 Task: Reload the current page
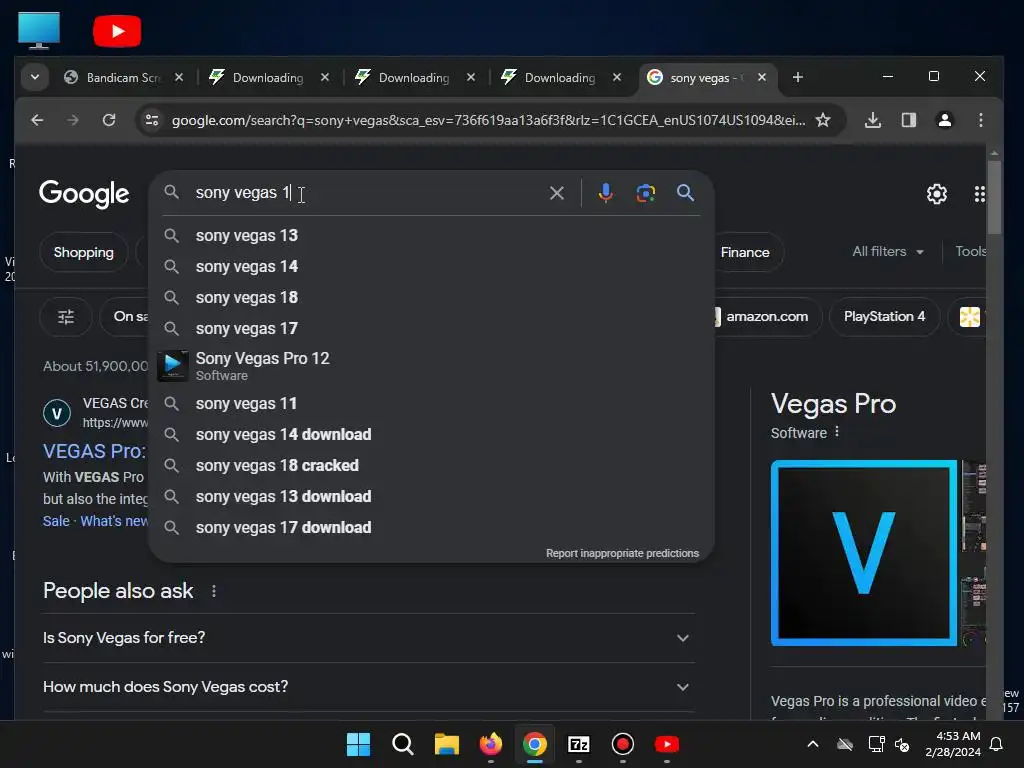(109, 120)
